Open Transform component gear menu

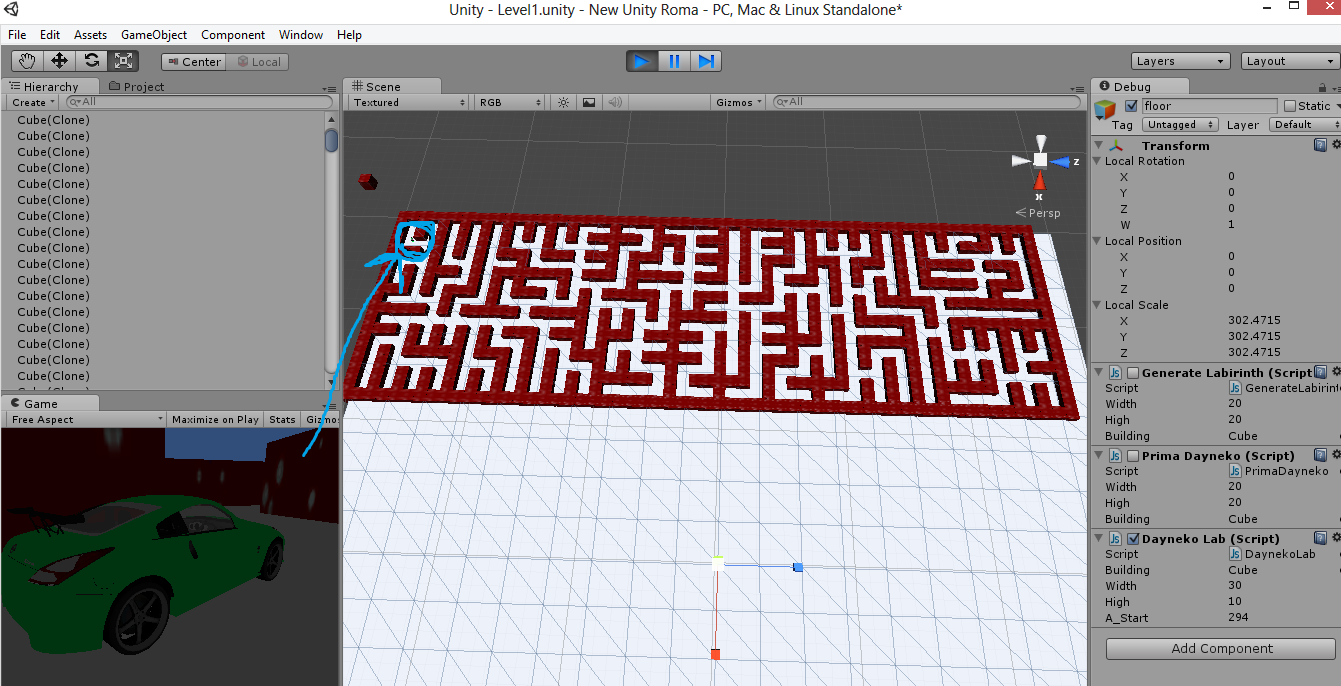[1336, 145]
